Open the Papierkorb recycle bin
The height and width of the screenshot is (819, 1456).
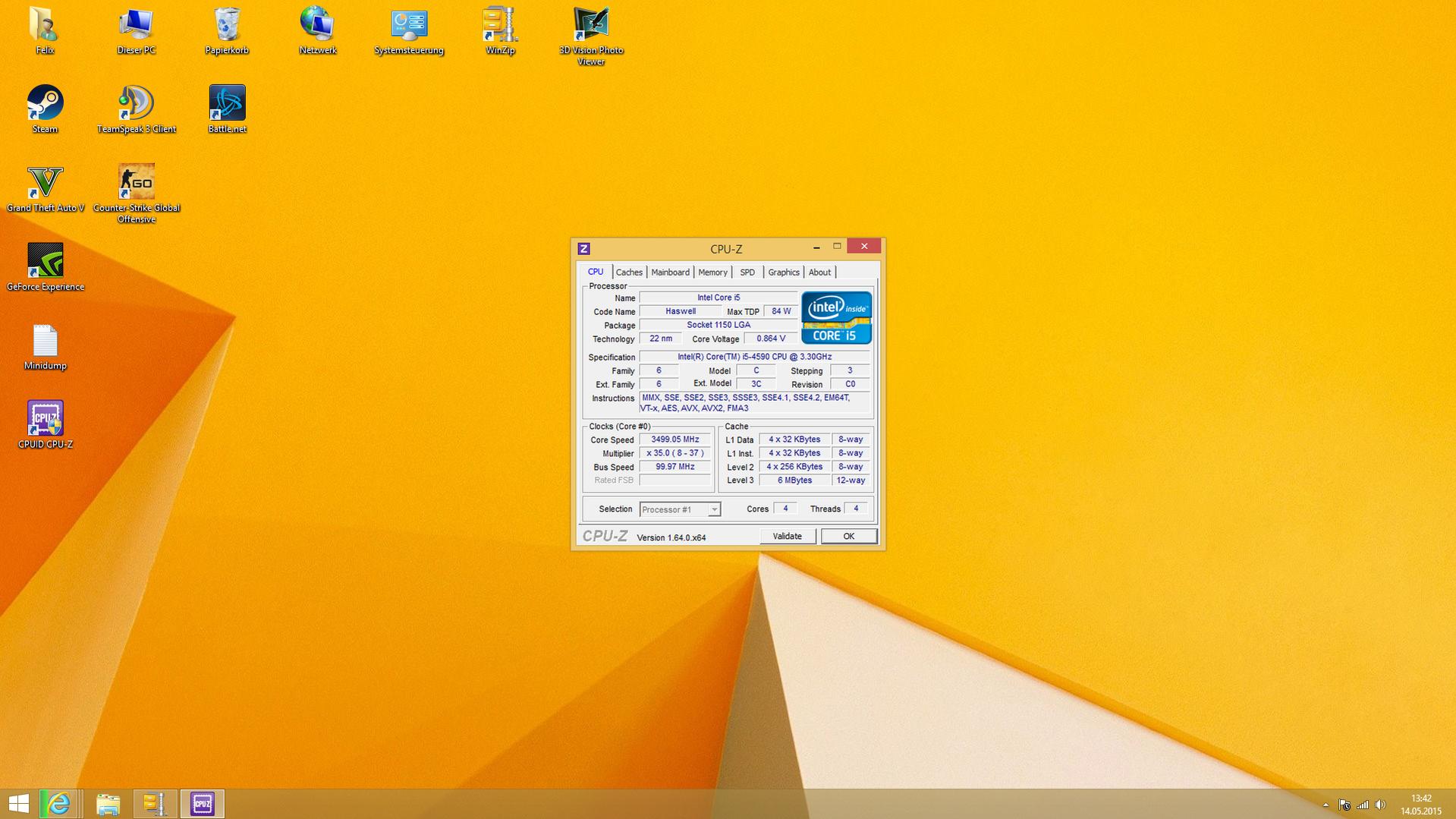click(x=227, y=30)
